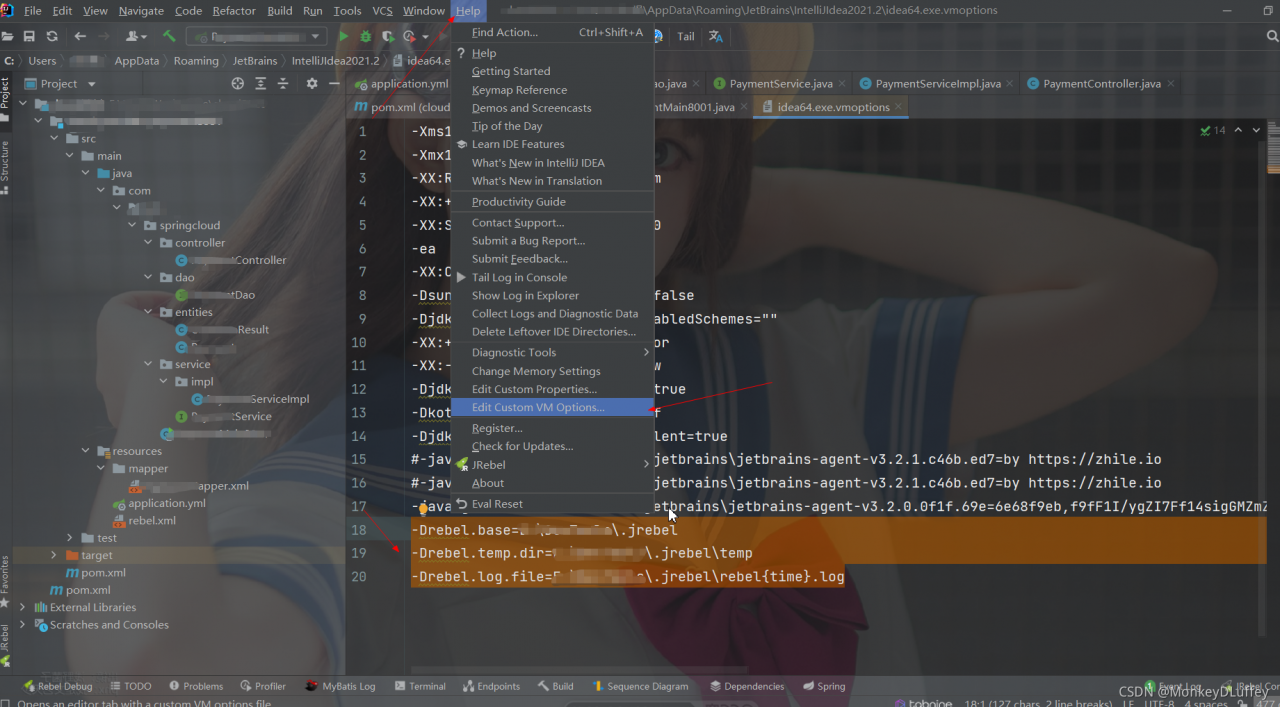Open Project panel settings gear
The width and height of the screenshot is (1280, 707).
[312, 84]
